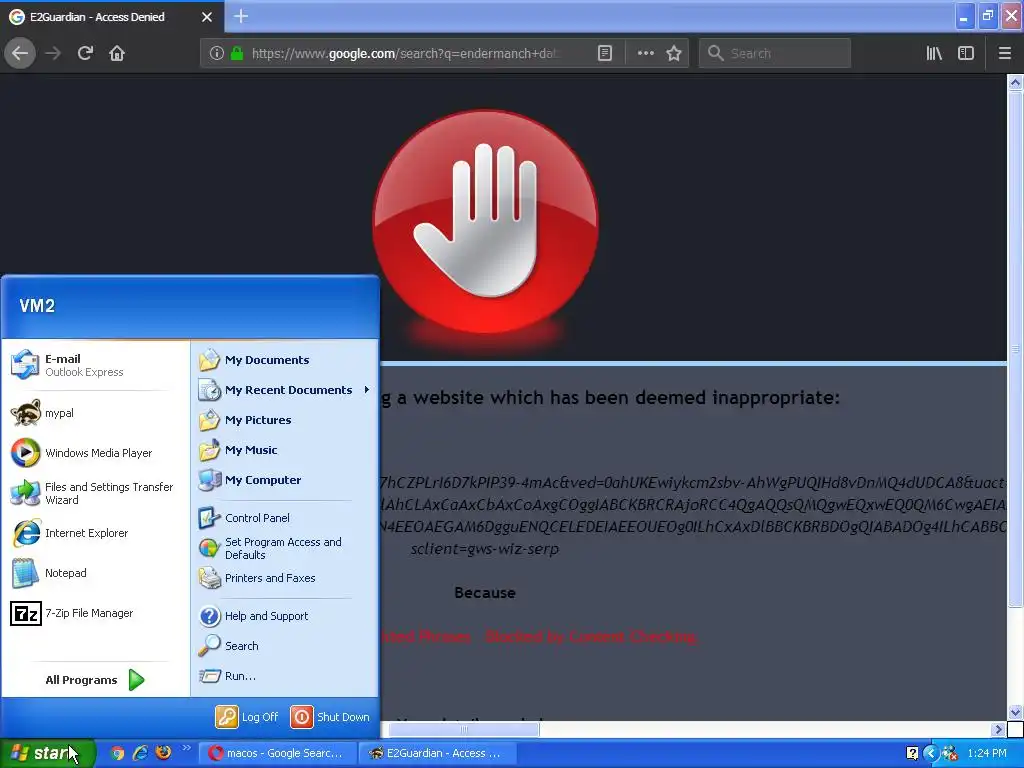Open the Library icon in toolbar
Viewport: 1024px width, 768px height.
pyautogui.click(x=934, y=54)
